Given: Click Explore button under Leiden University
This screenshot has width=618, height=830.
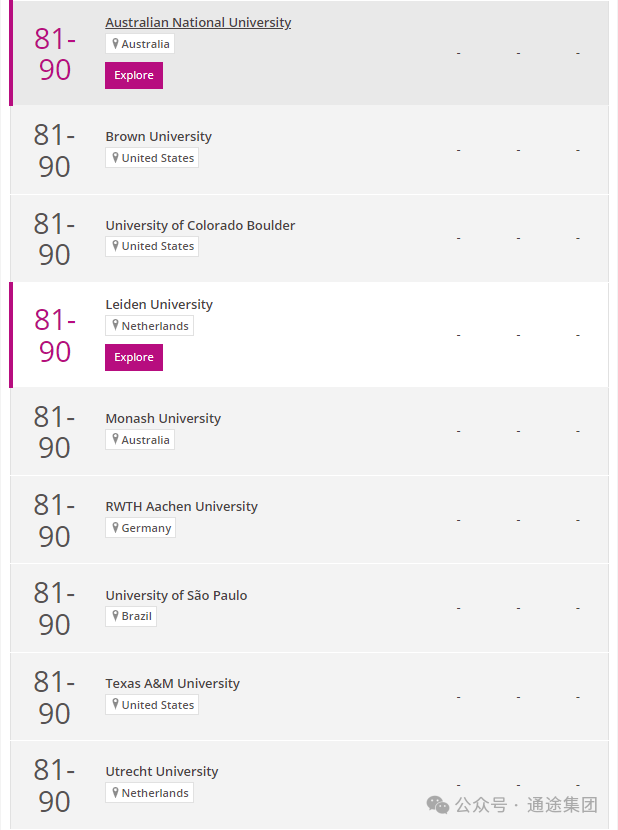Looking at the screenshot, I should click(134, 357).
